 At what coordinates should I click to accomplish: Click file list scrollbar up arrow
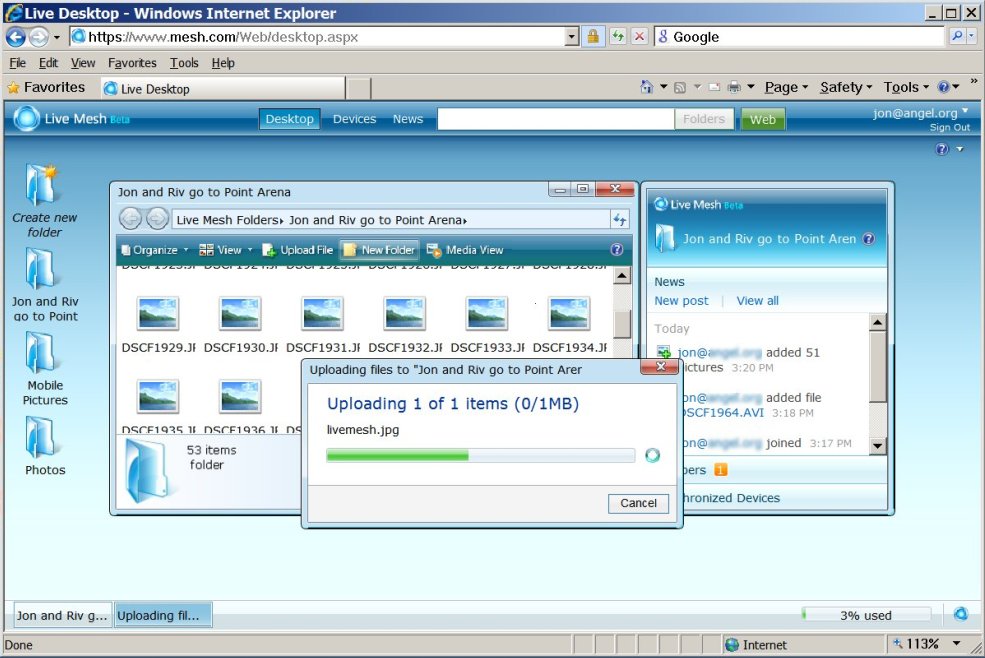click(622, 276)
